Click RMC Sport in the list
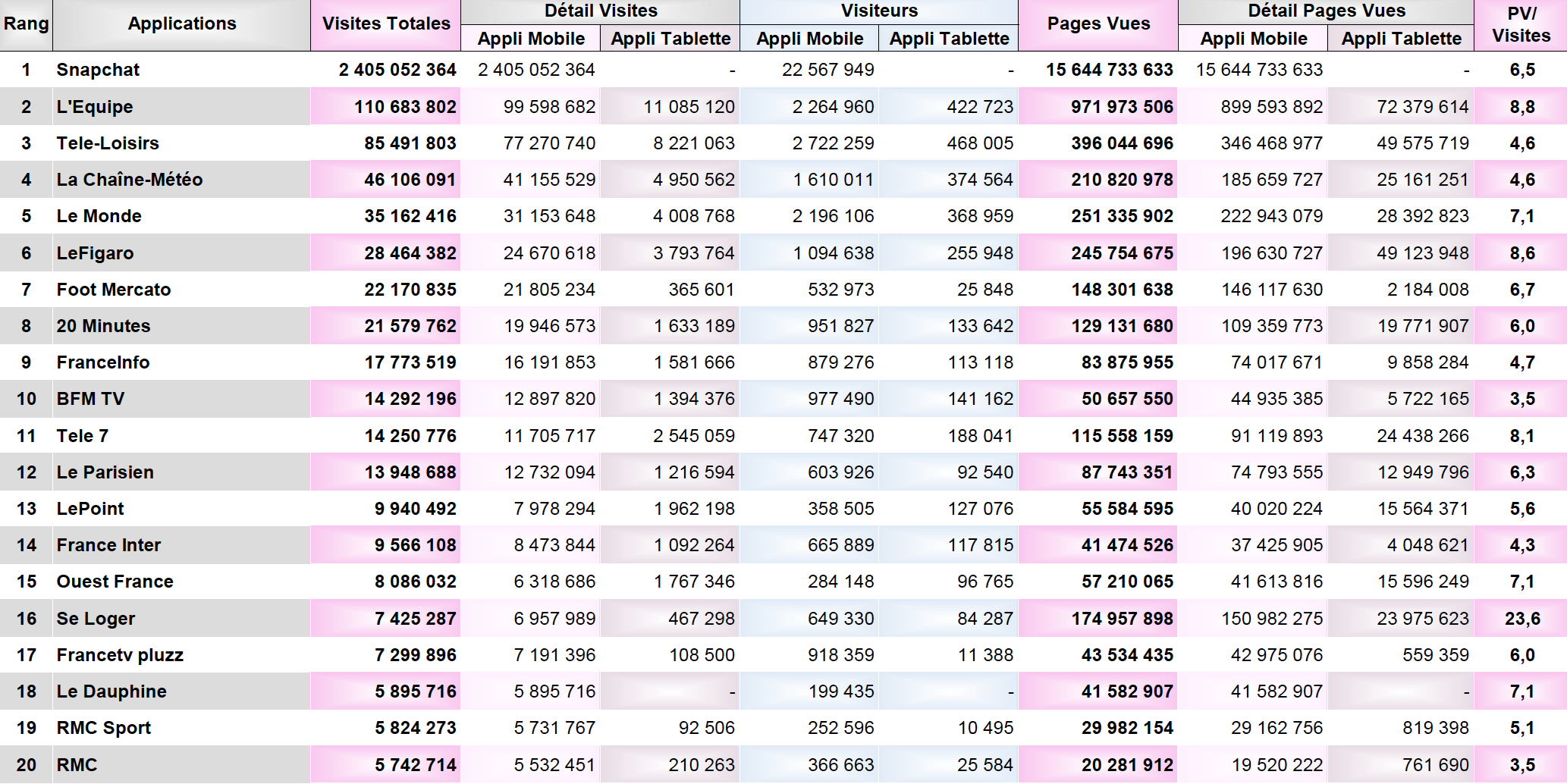The image size is (1567, 784). click(104, 728)
